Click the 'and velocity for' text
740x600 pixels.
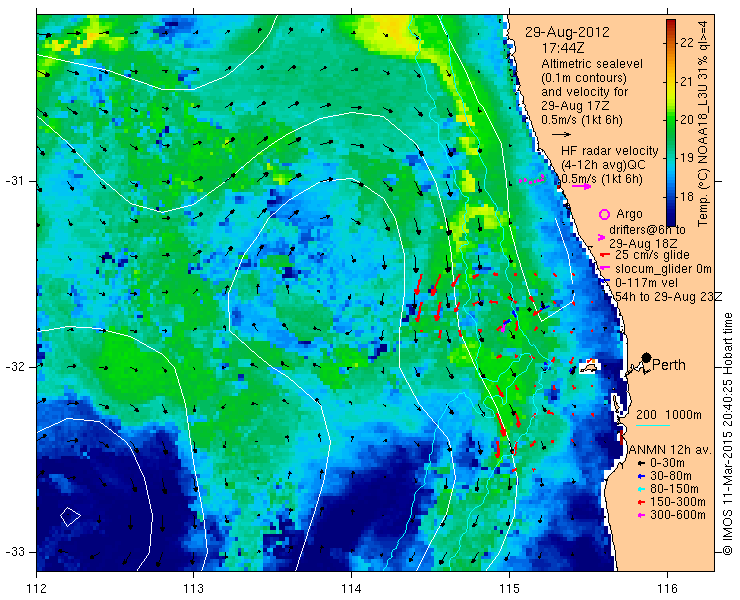pos(584,92)
